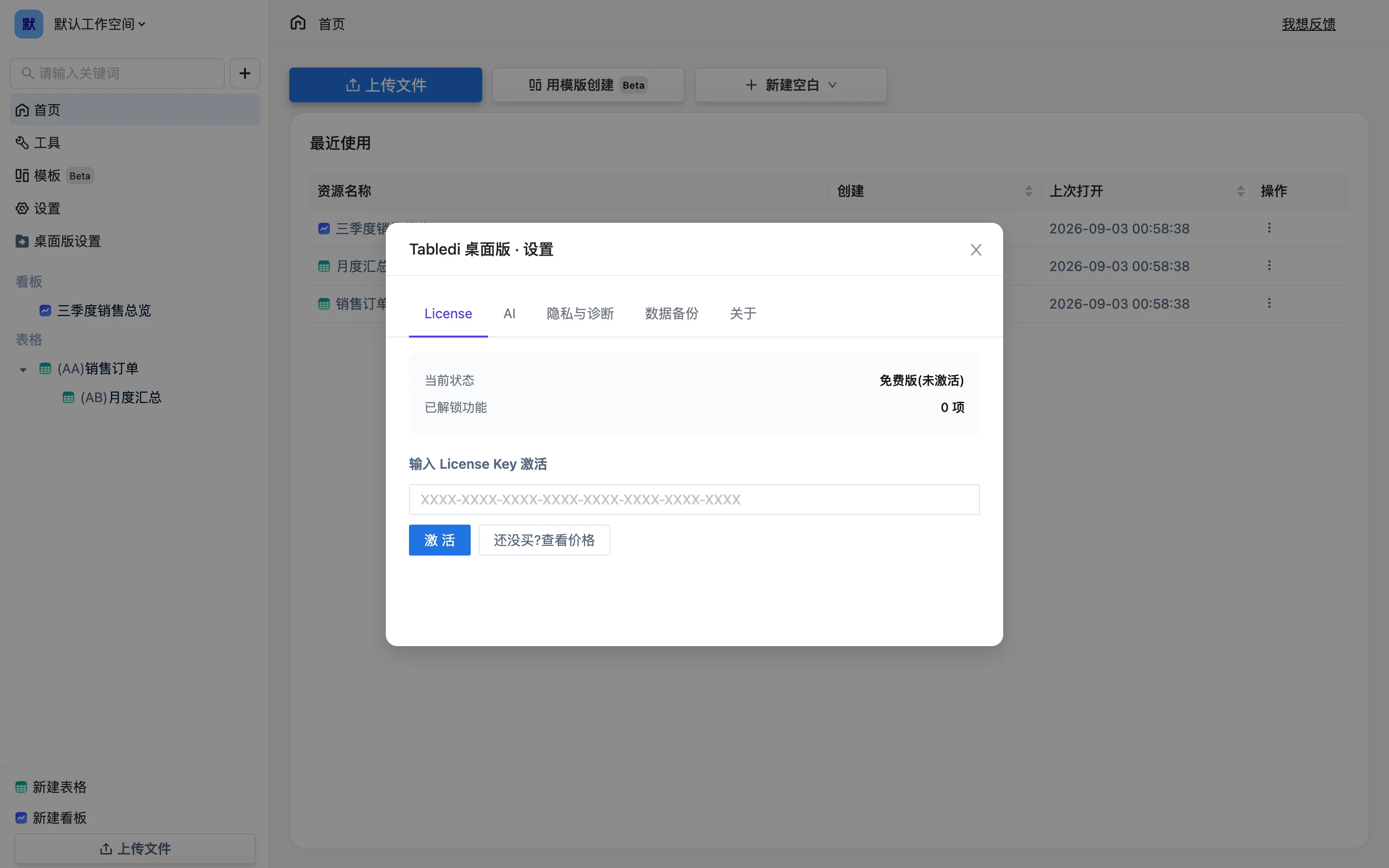Open the 默认工作空间 workspace dropdown

[x=99, y=24]
